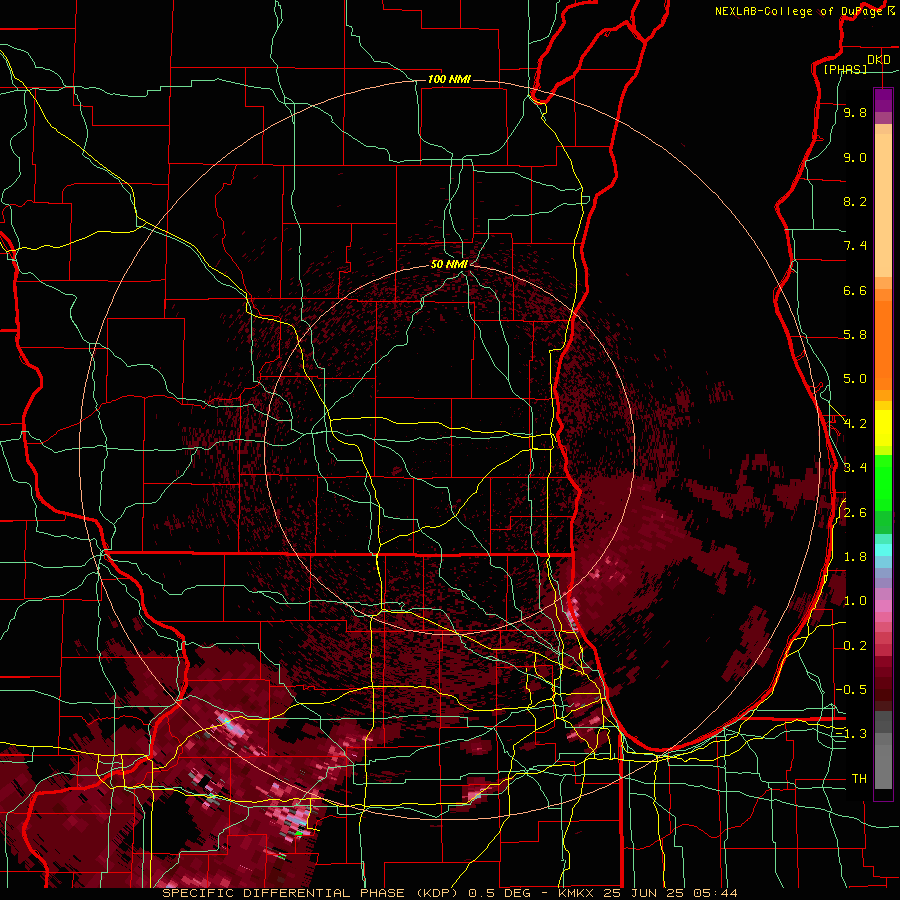The height and width of the screenshot is (900, 900).
Task: Click the 7.4 value on the scale
Action: pos(855,246)
